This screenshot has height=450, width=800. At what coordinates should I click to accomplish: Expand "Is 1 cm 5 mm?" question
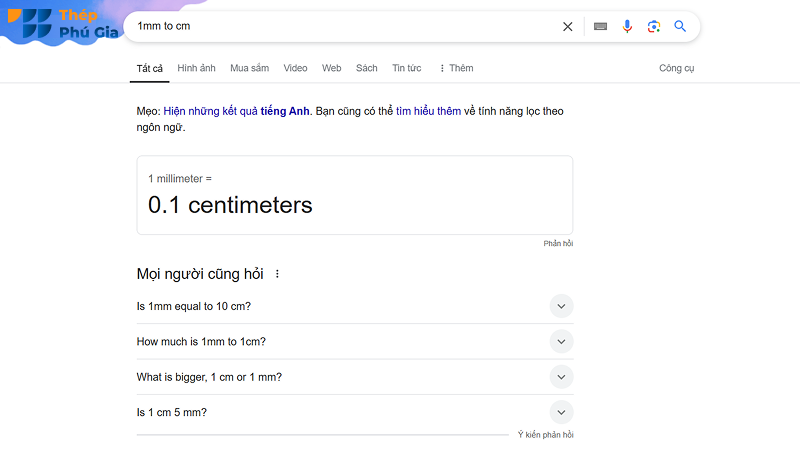(x=561, y=412)
